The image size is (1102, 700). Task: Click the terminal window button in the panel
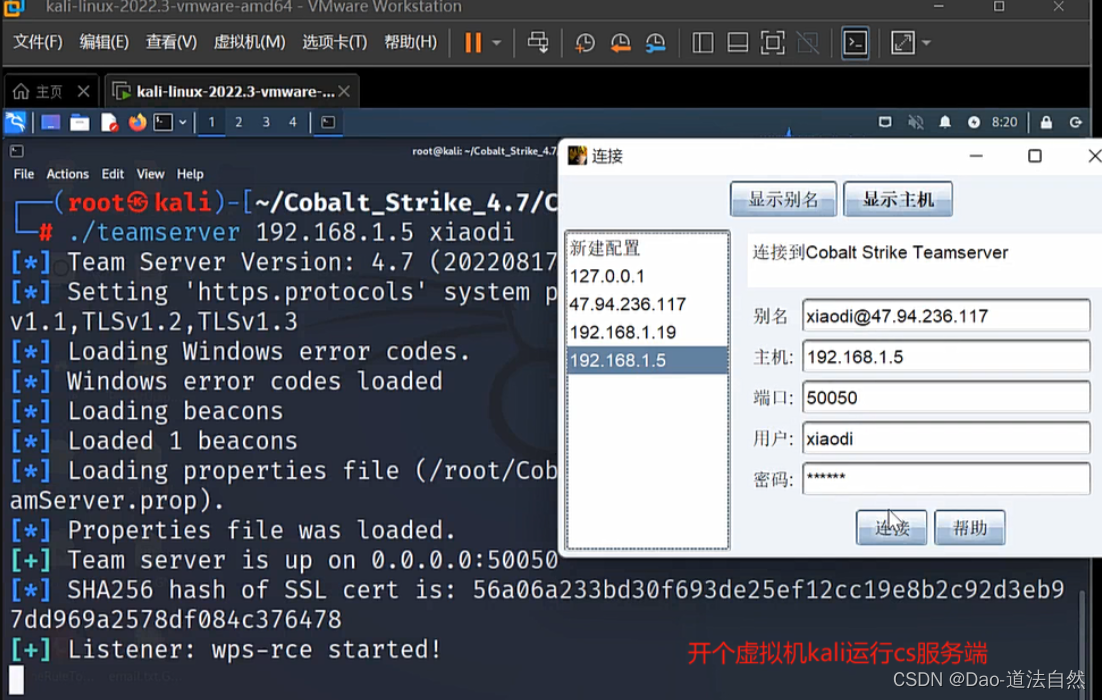pos(328,122)
